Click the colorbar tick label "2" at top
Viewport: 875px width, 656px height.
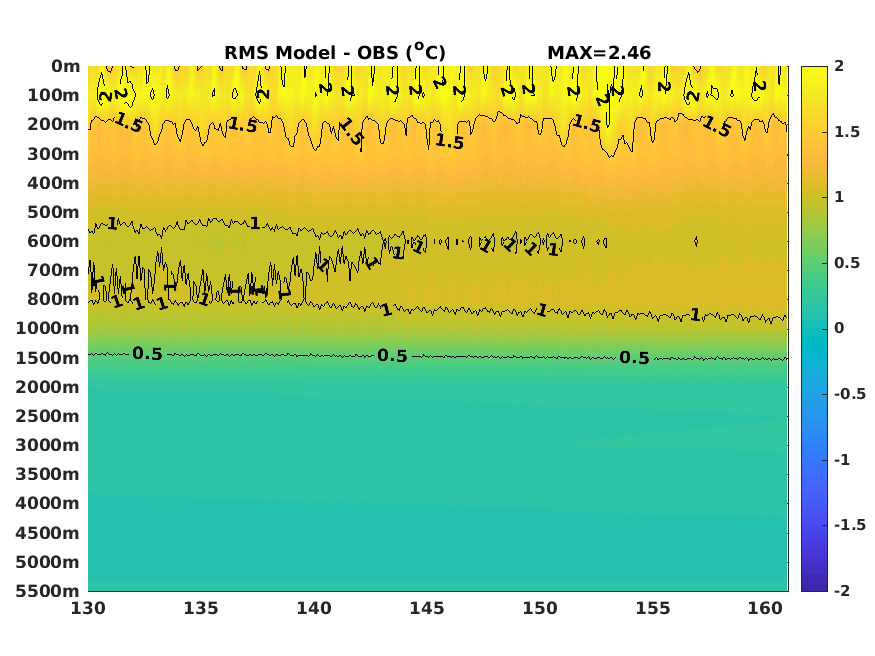(839, 66)
